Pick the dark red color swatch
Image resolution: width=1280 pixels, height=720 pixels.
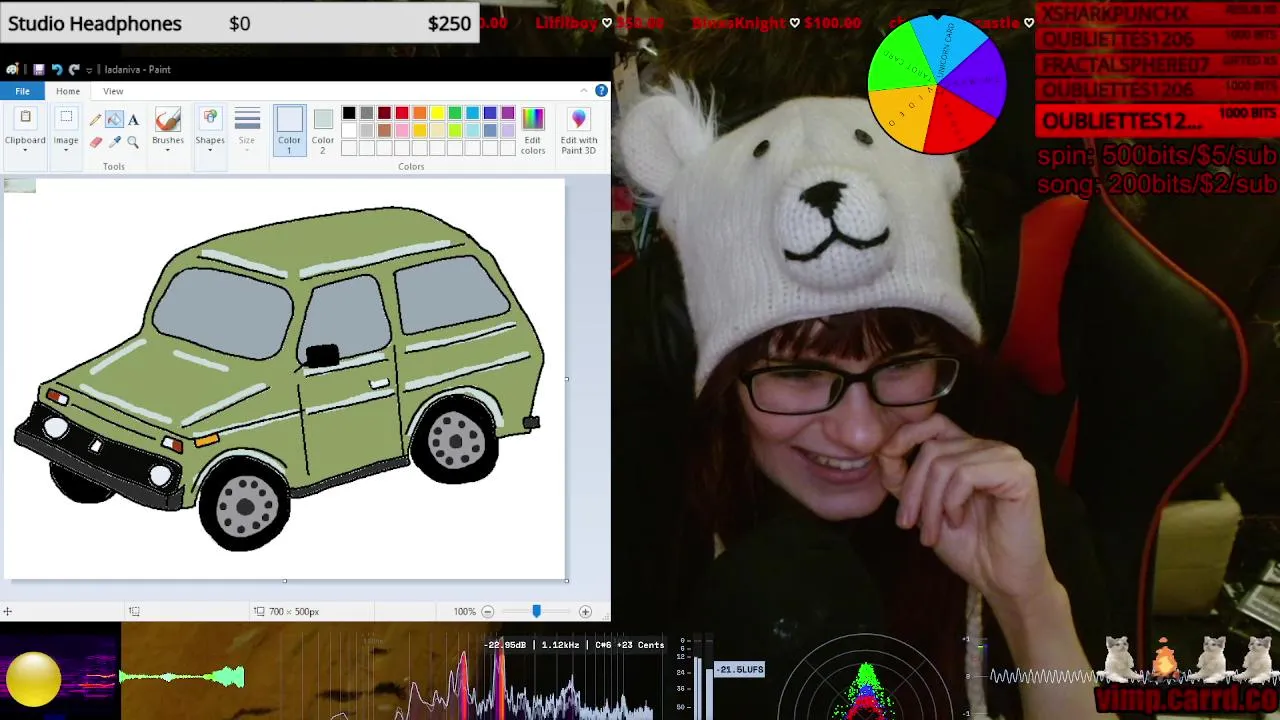pyautogui.click(x=384, y=113)
